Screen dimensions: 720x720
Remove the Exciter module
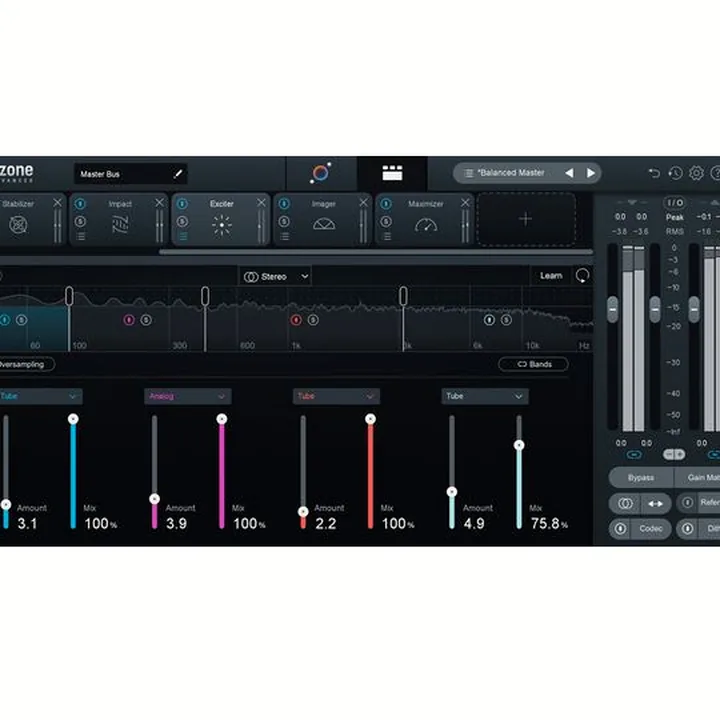click(261, 202)
